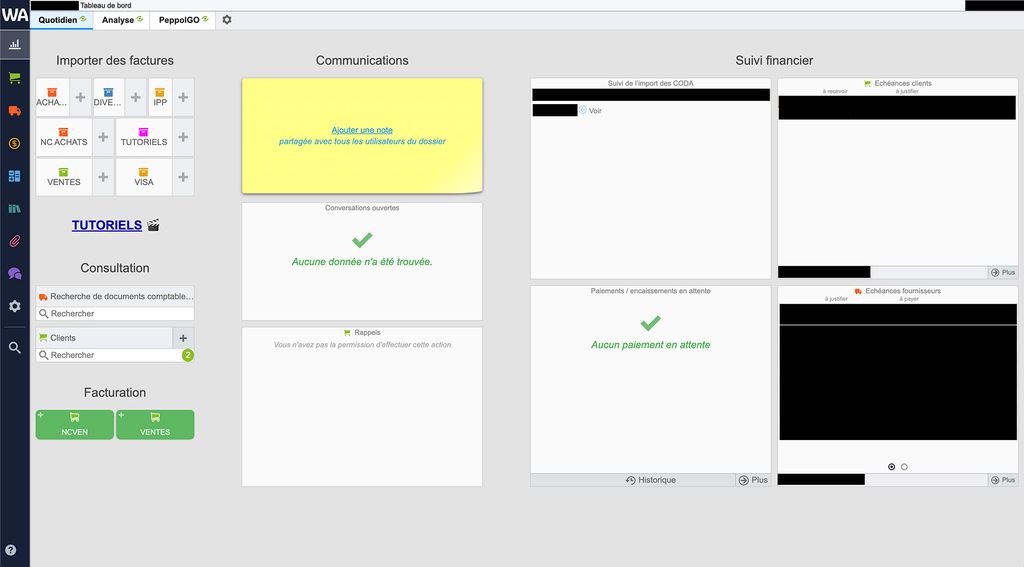Open the TUTORIELS link
The image size is (1024, 567).
[x=106, y=225]
